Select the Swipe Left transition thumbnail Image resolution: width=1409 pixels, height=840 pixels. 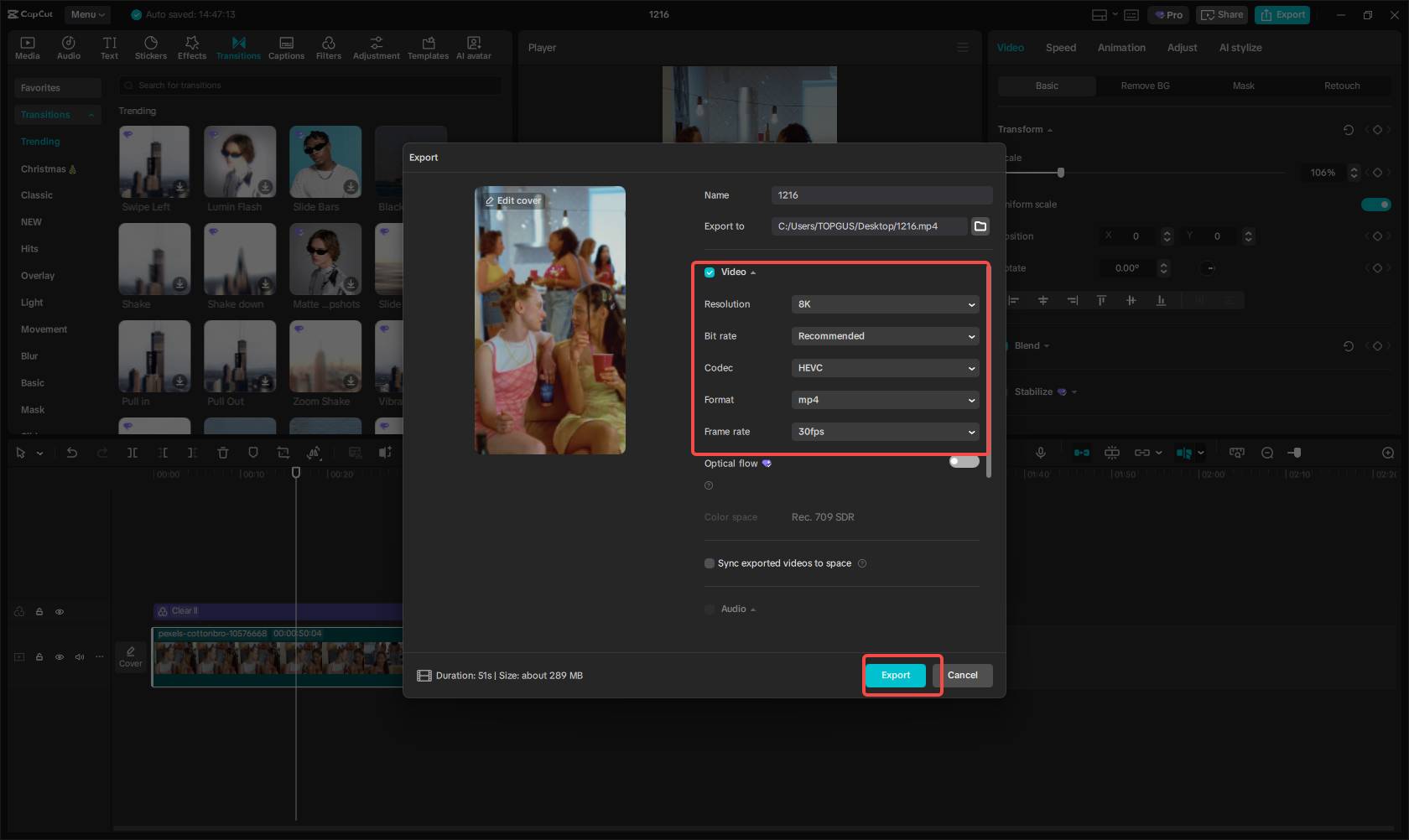154,161
